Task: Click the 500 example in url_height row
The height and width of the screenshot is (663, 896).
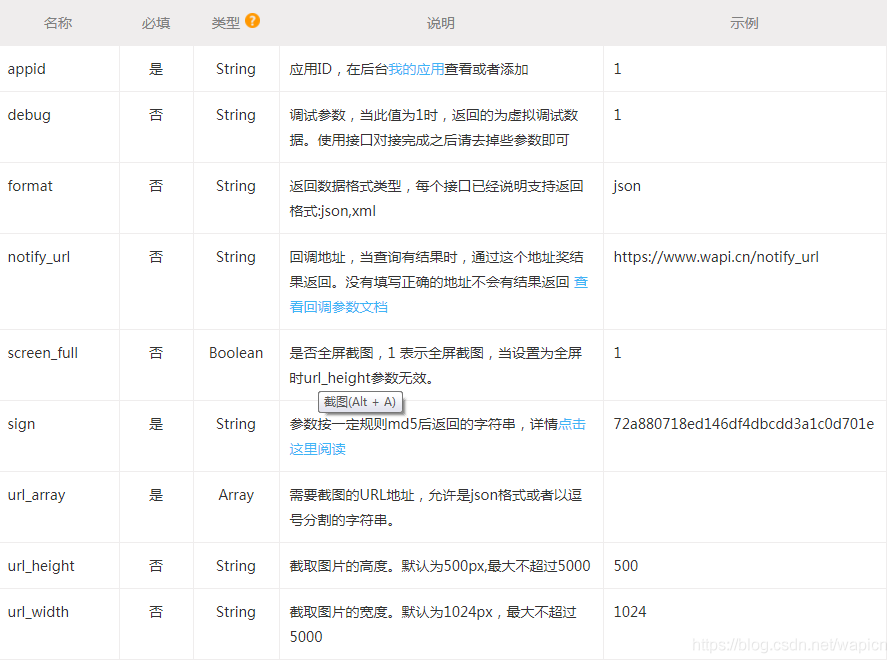Action: 626,566
